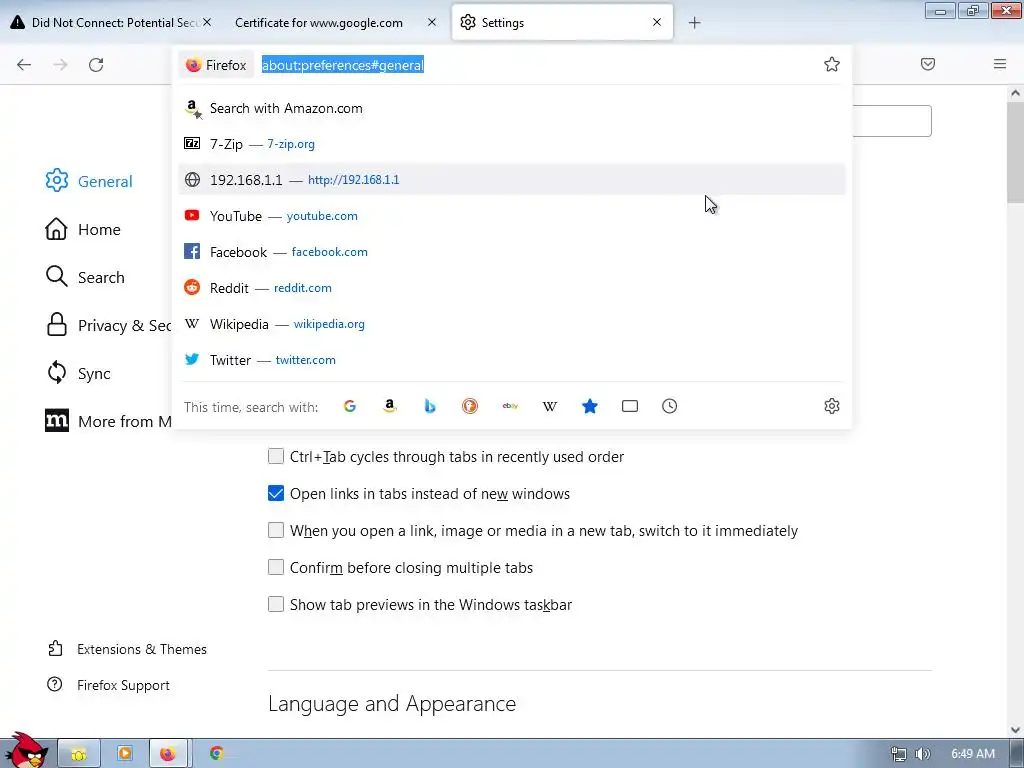This screenshot has height=768, width=1024.
Task: Open Firefox from the taskbar
Action: [168, 753]
